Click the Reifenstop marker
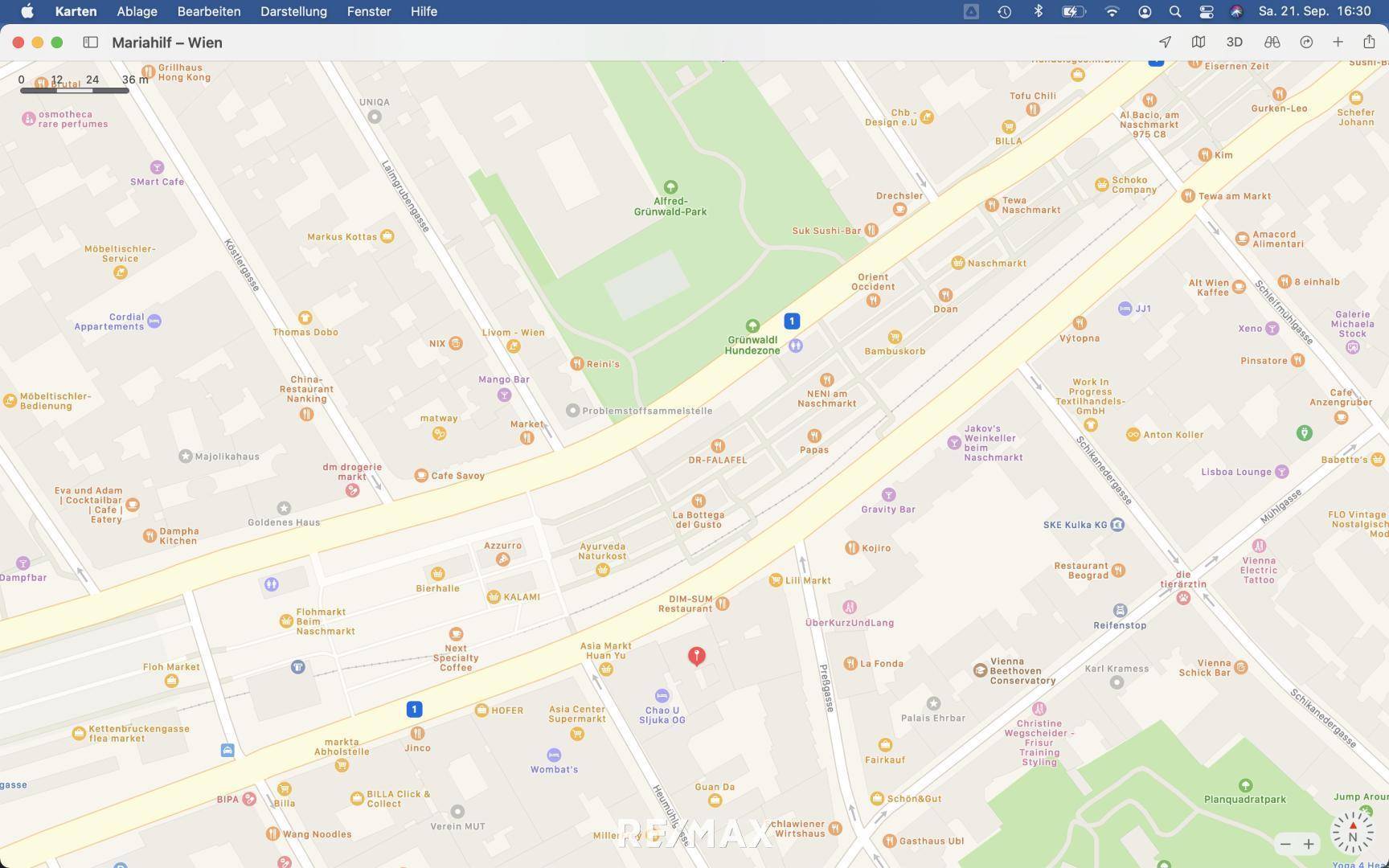 click(1120, 611)
